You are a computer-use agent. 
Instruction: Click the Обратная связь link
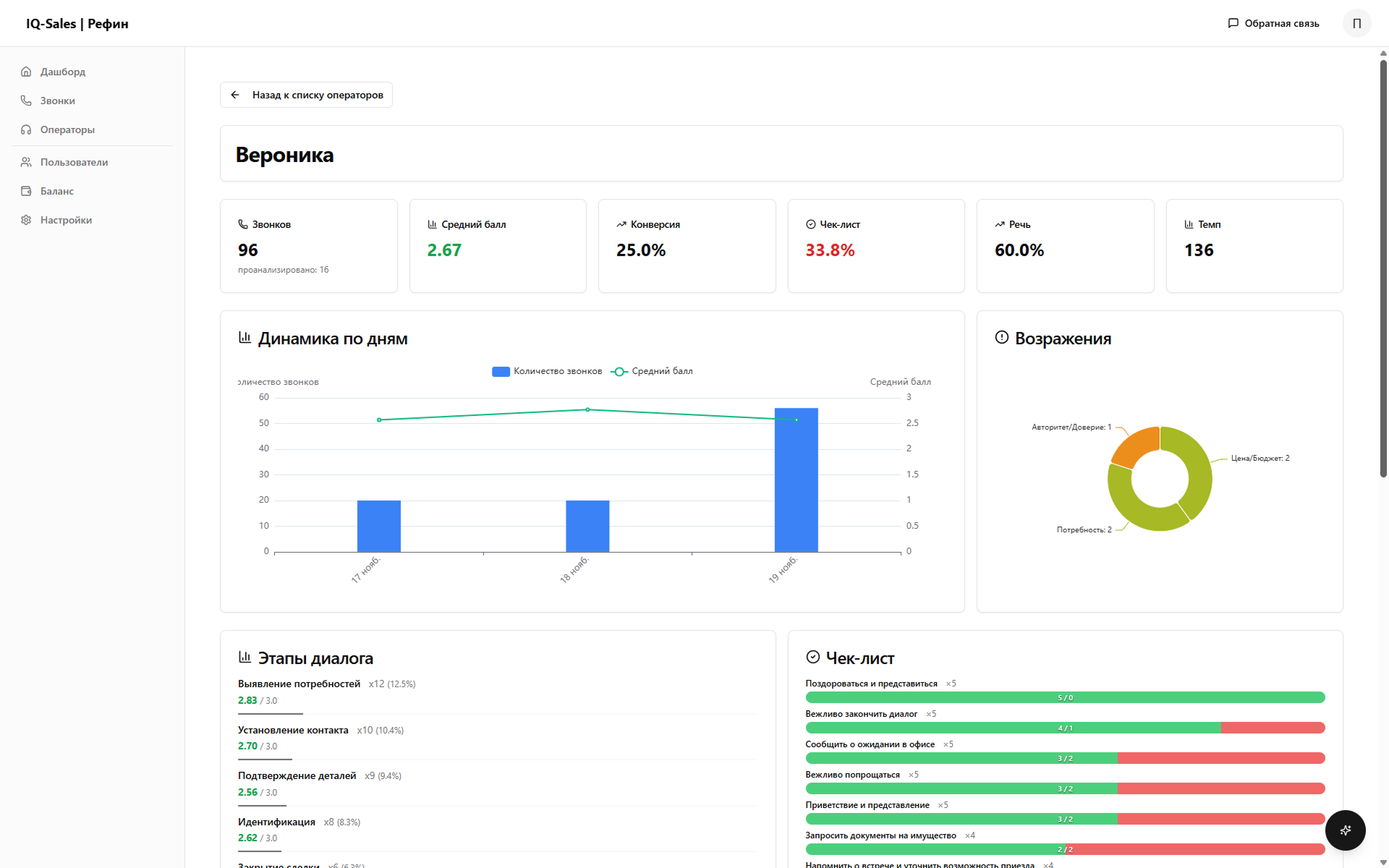[1281, 23]
